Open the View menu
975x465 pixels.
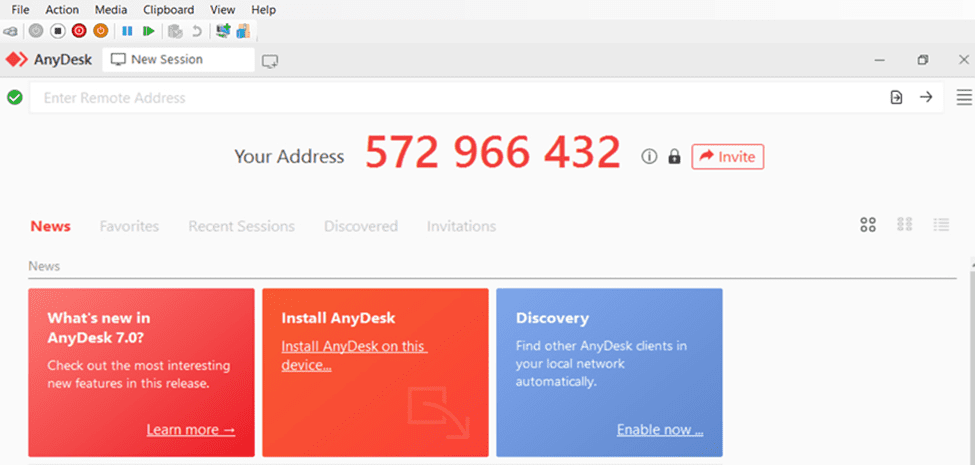223,10
